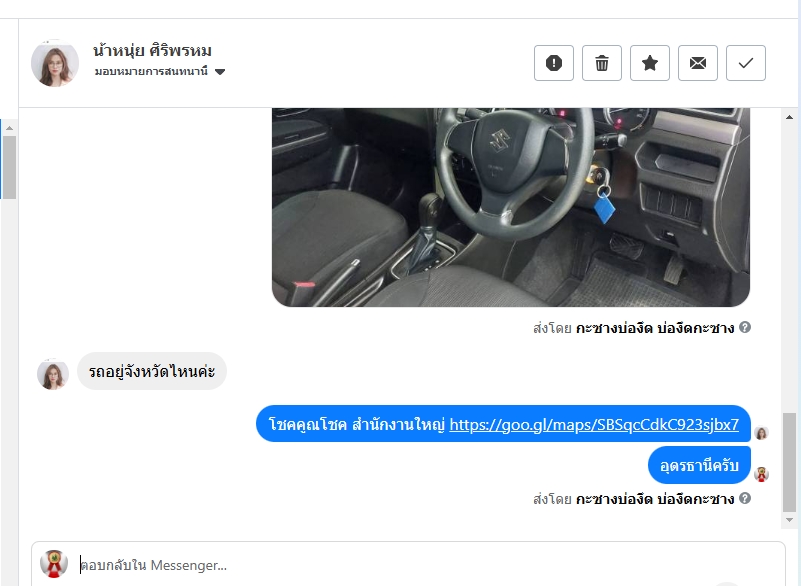
Task: Mark conversation as unread with envelope icon
Action: click(x=698, y=63)
